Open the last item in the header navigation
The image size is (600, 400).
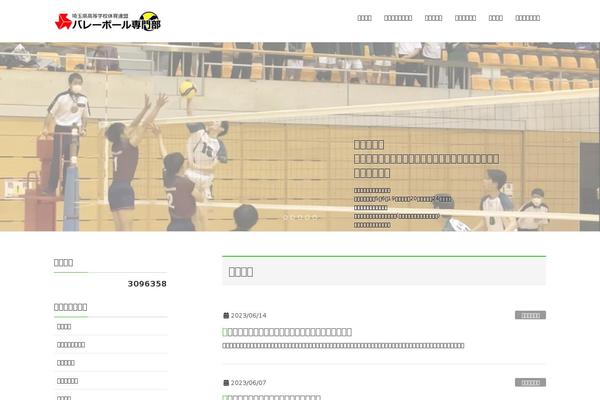[527, 18]
